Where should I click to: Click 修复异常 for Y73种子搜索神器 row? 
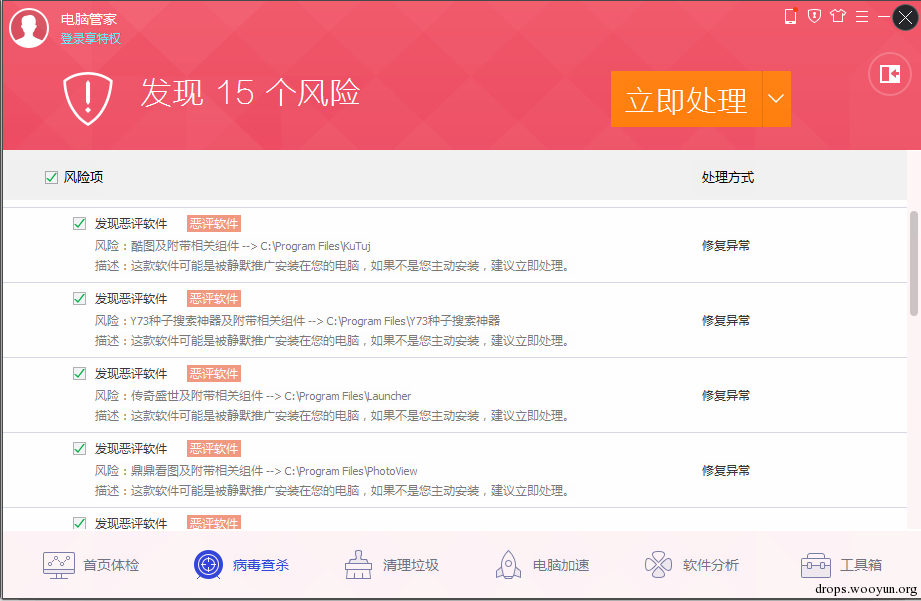(x=726, y=321)
